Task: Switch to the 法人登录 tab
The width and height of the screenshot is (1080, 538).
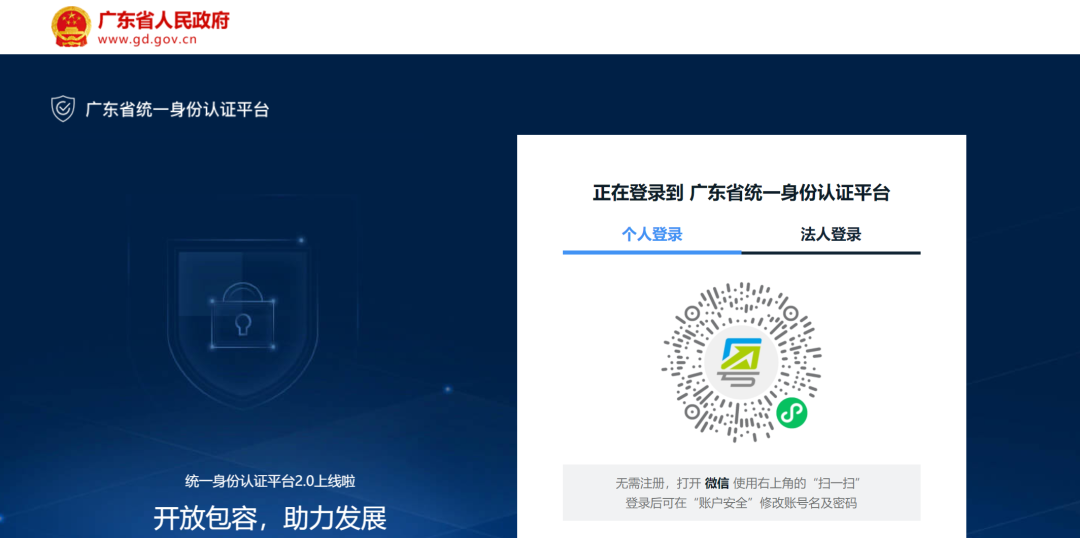Action: click(831, 234)
